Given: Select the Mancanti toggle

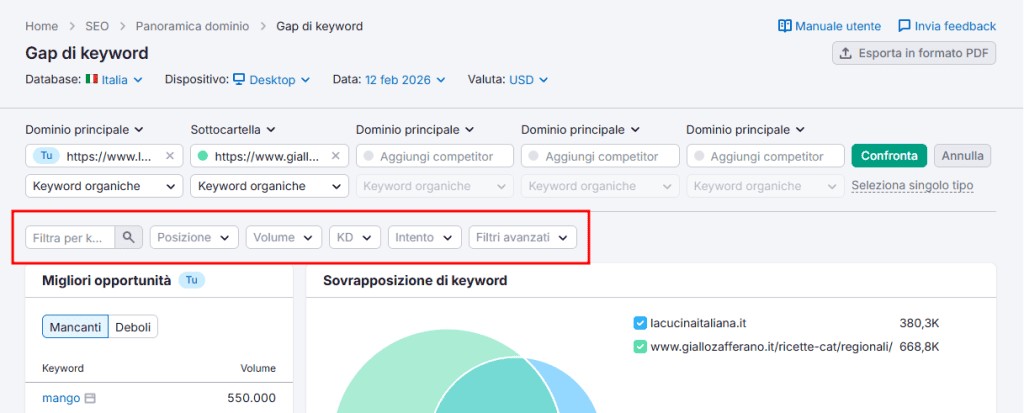Looking at the screenshot, I should (75, 327).
